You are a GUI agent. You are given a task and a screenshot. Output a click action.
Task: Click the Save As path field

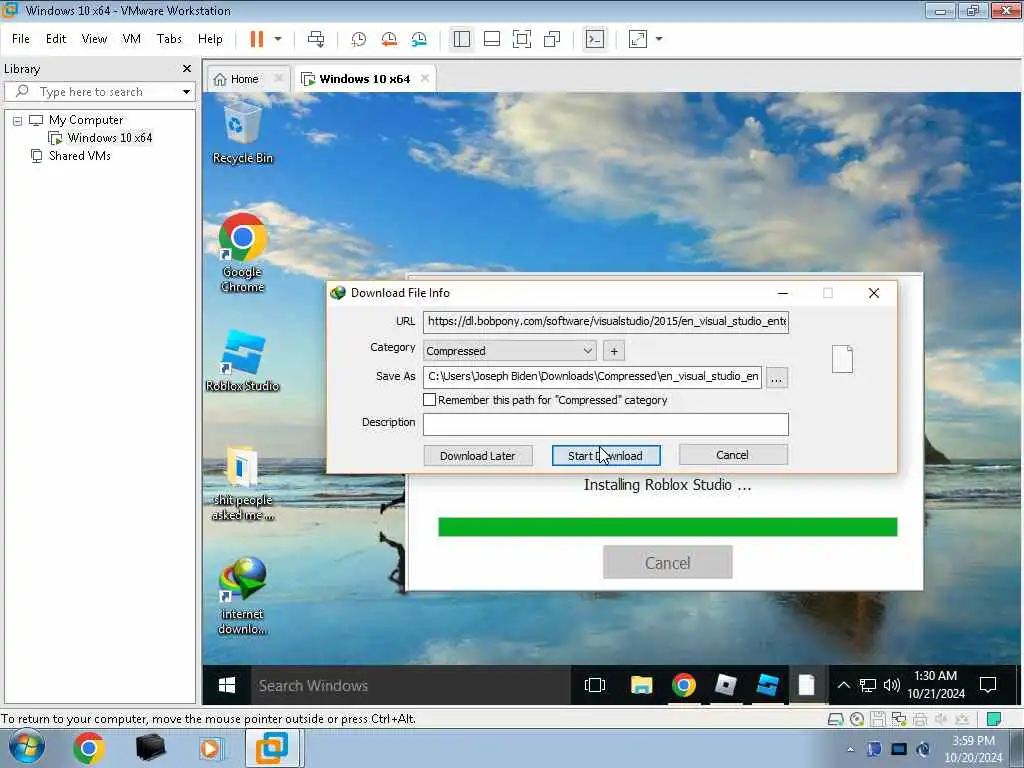pyautogui.click(x=592, y=376)
